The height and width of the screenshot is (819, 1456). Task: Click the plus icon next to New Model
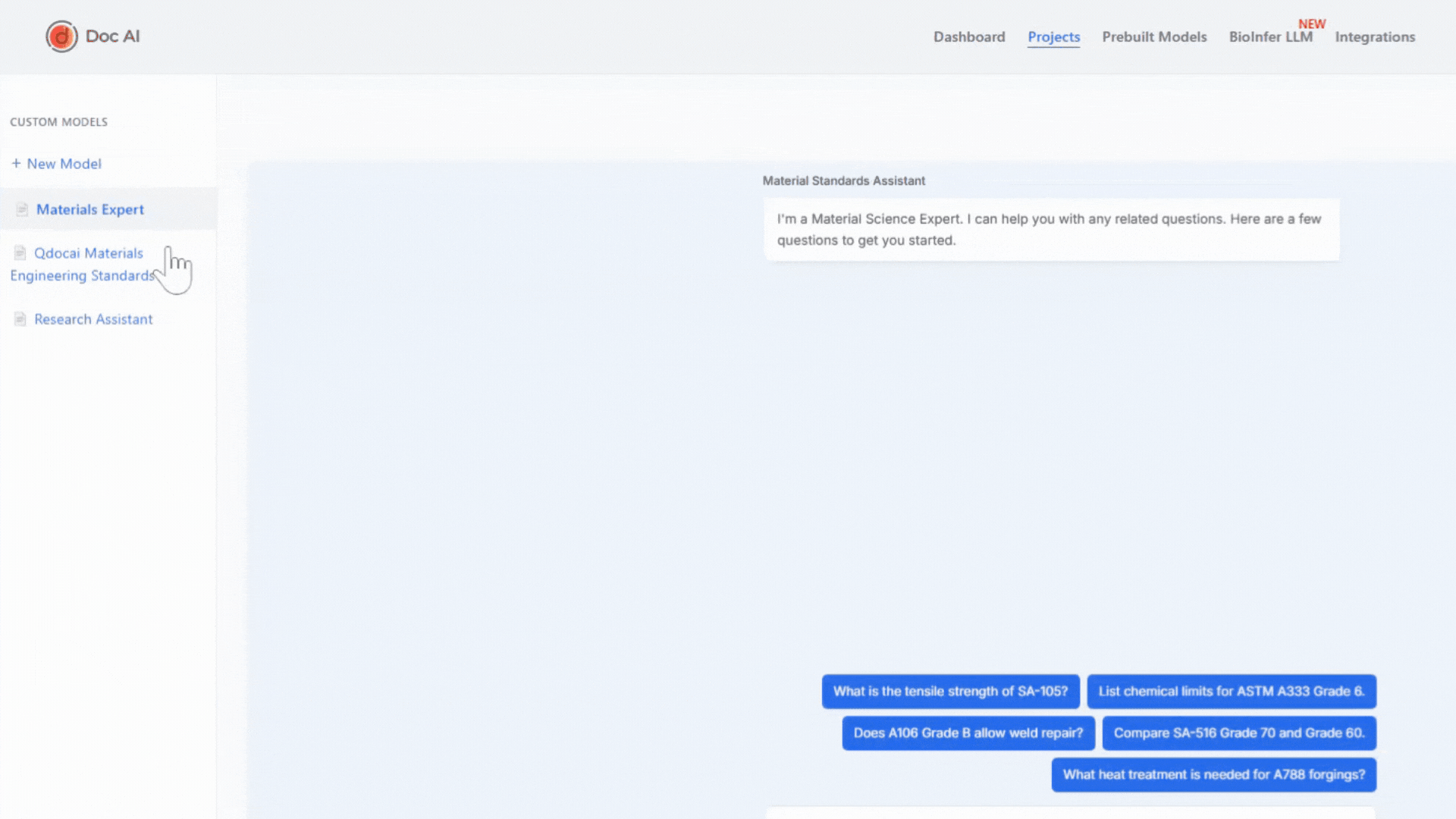click(16, 164)
